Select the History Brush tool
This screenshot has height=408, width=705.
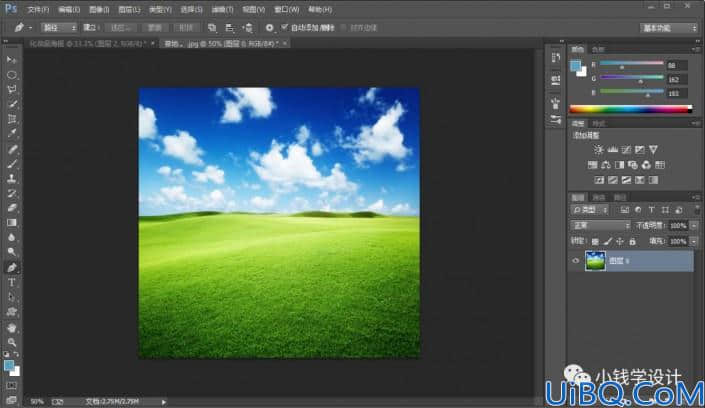point(12,193)
